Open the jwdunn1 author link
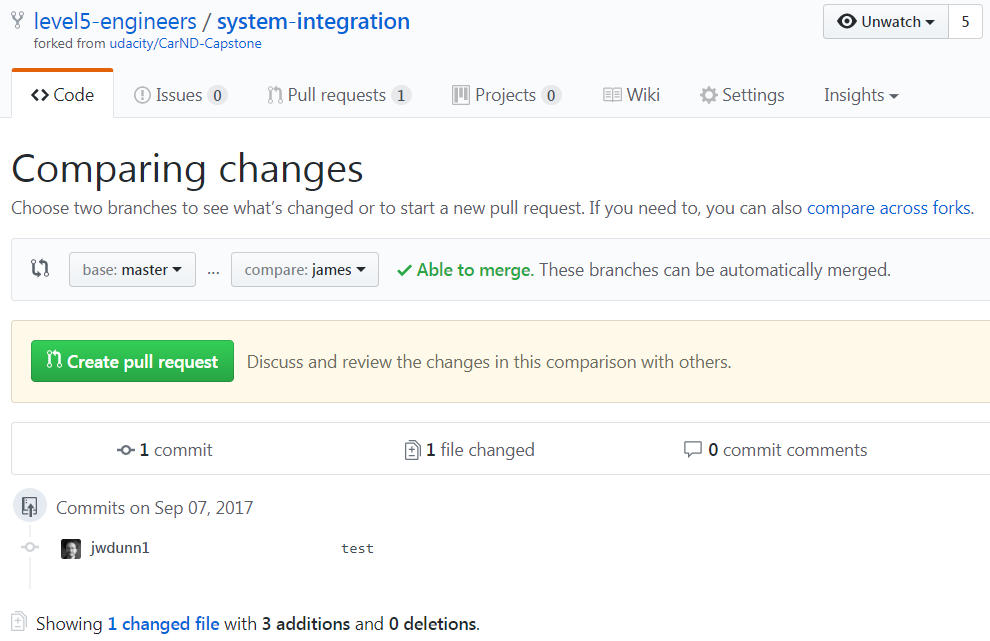 point(120,548)
